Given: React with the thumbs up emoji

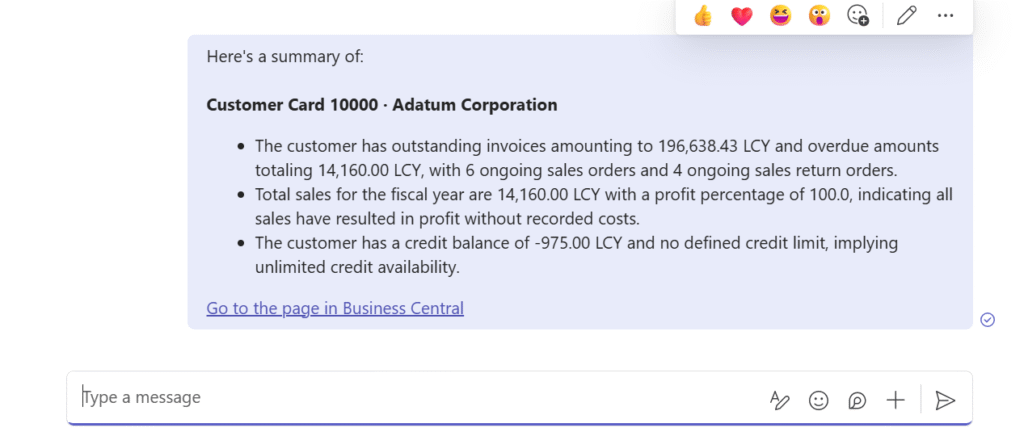Looking at the screenshot, I should pos(703,16).
